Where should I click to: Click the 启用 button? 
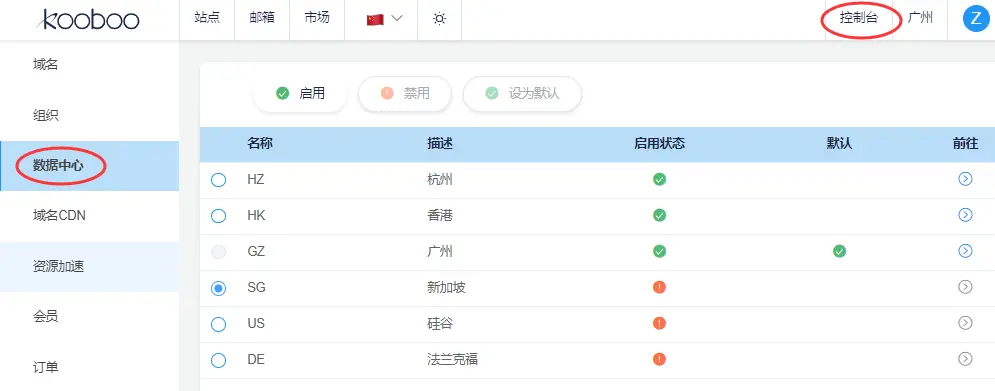coord(300,94)
